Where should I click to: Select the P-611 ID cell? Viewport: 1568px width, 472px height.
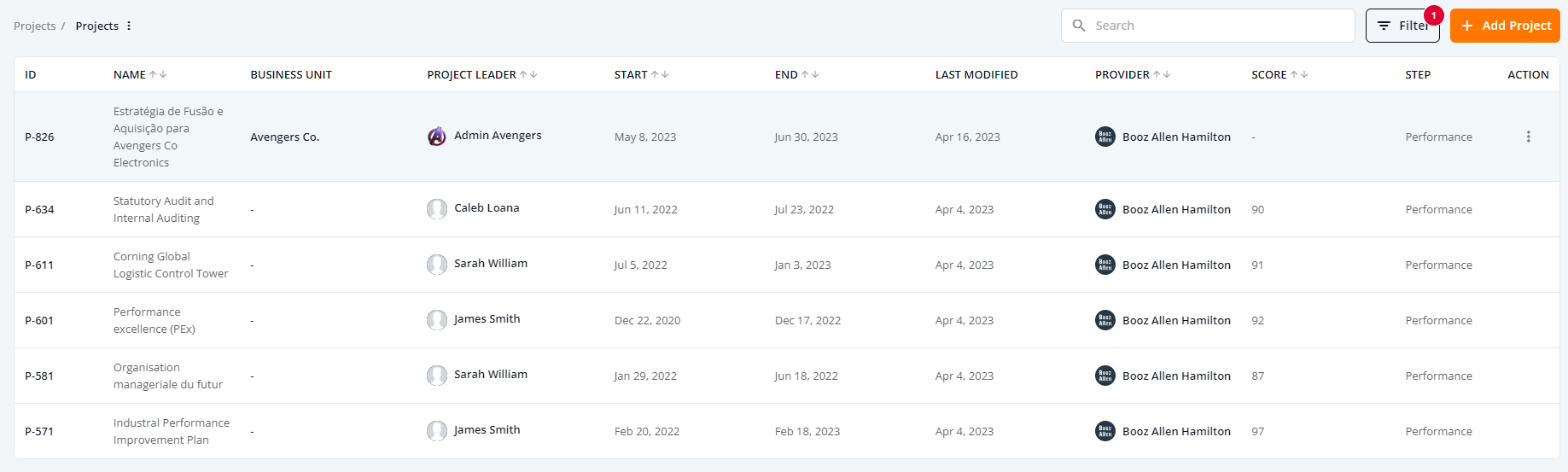[x=39, y=265]
